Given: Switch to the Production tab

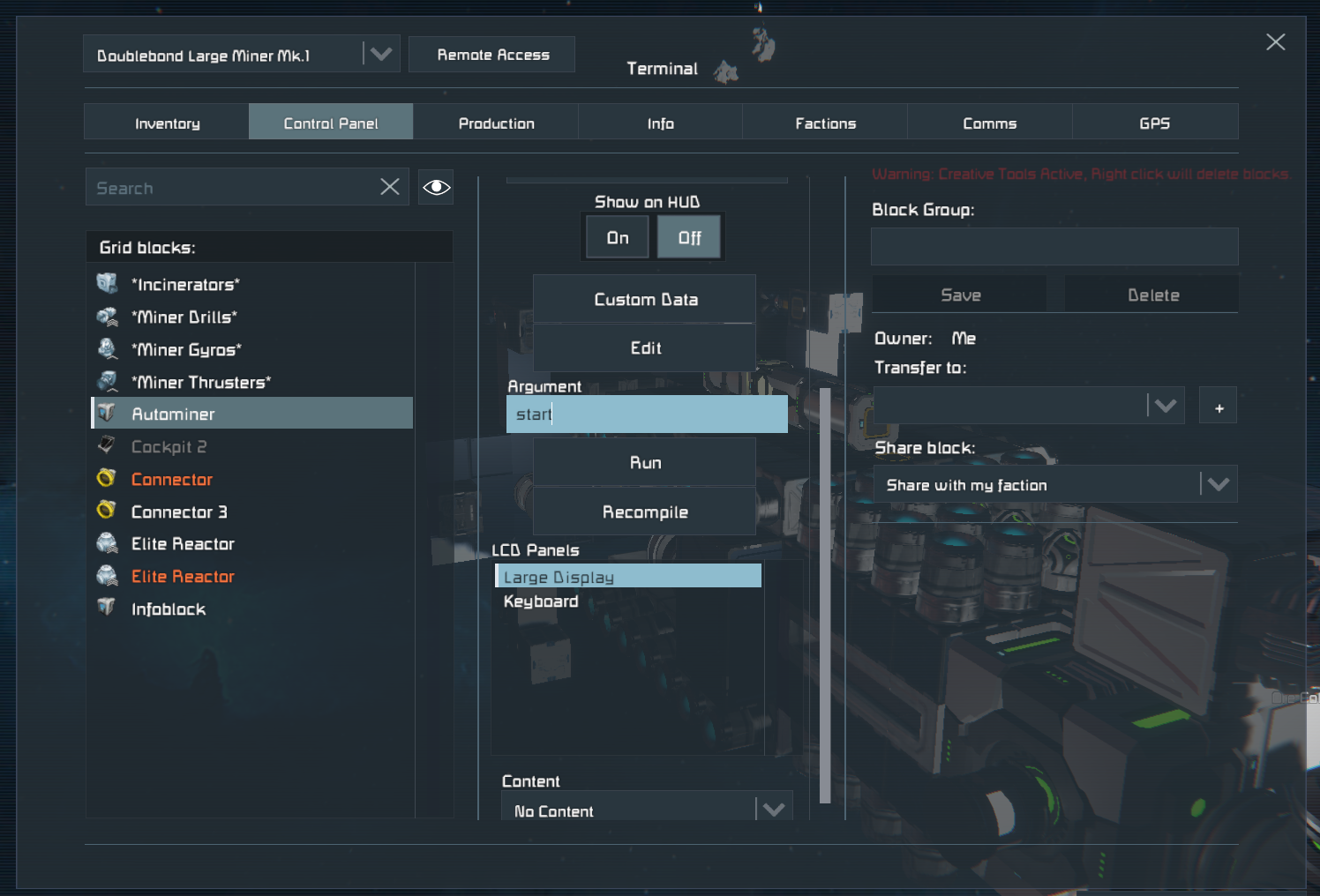Looking at the screenshot, I should (x=496, y=123).
